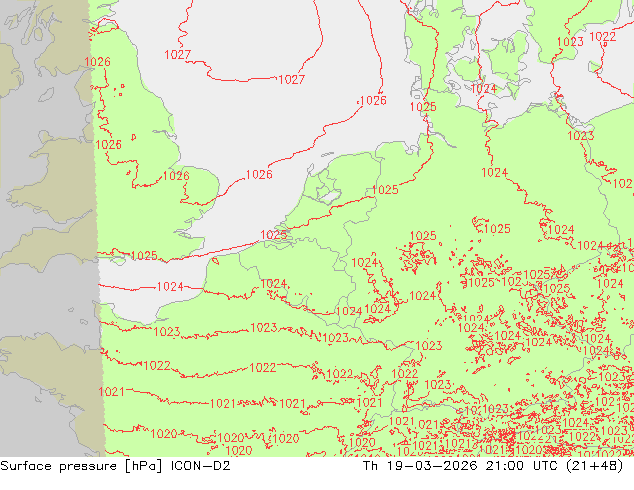
Task: Click the leftmost 1022 label over western France
Action: click(x=157, y=366)
